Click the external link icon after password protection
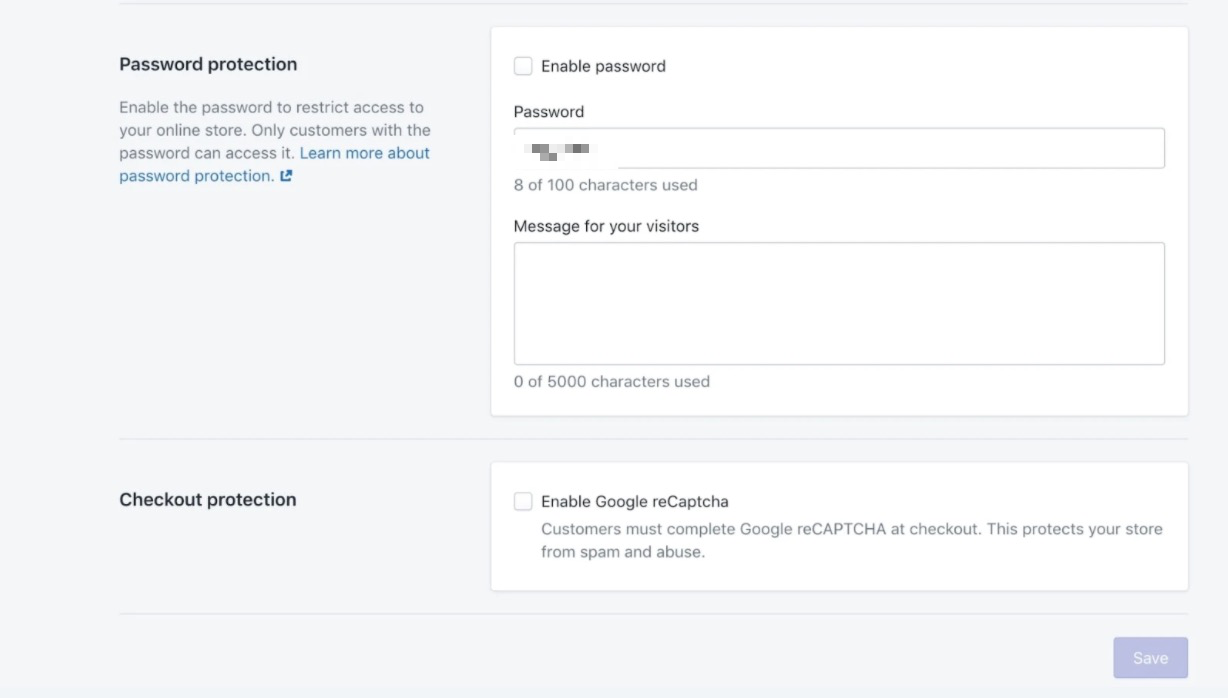Viewport: 1228px width, 698px height. [x=287, y=173]
